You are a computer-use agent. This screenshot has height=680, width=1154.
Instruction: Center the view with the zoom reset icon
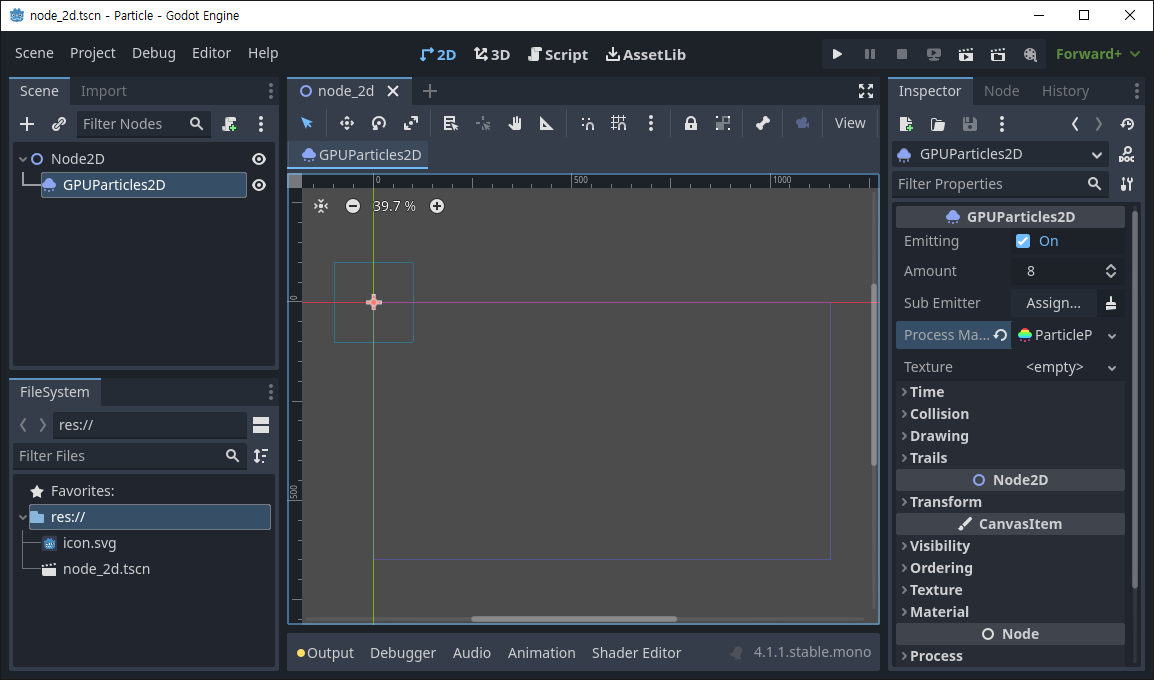point(321,206)
